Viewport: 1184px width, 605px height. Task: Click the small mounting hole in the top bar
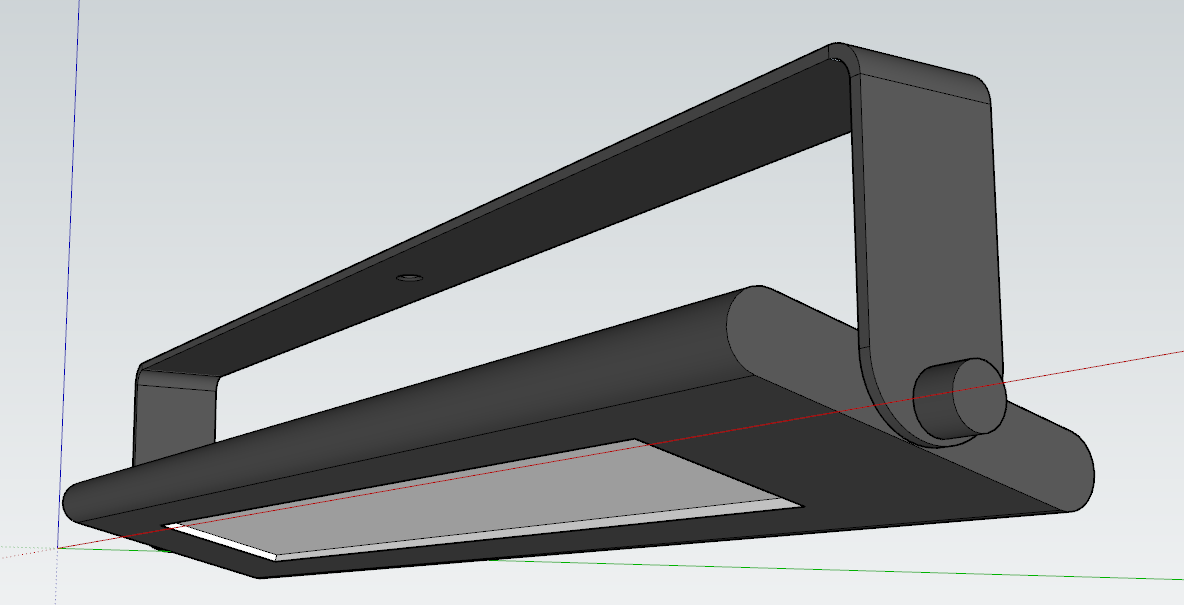[409, 278]
